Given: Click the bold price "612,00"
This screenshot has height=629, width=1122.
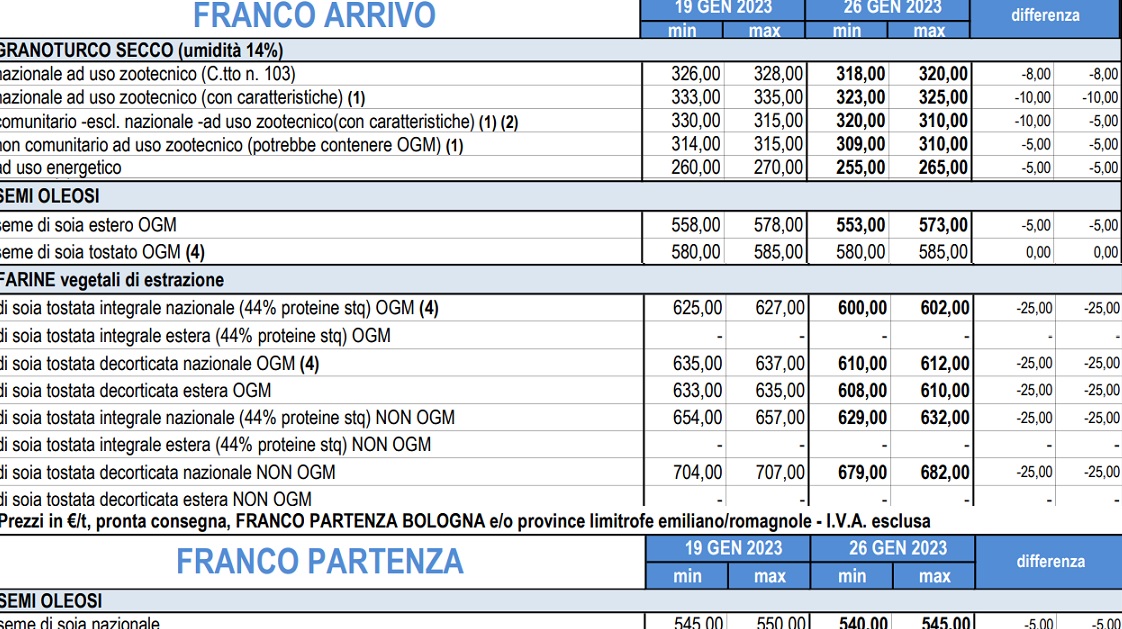Looking at the screenshot, I should tap(945, 364).
